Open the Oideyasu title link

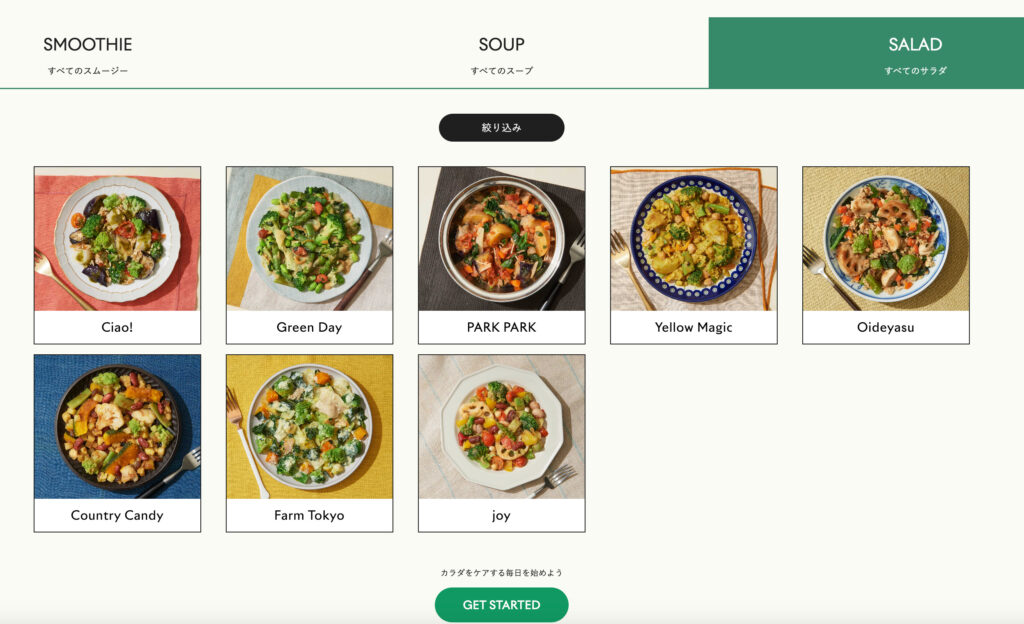[x=885, y=327]
